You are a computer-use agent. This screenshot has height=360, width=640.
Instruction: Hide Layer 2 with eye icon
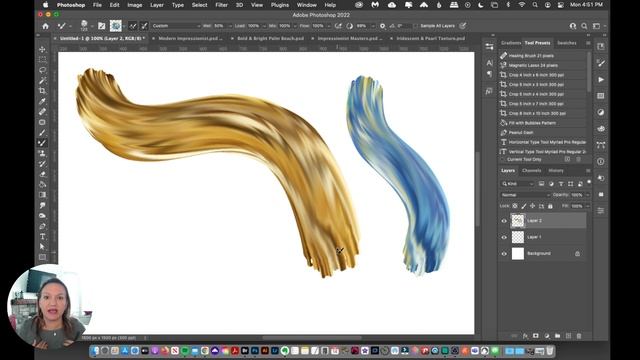504,221
